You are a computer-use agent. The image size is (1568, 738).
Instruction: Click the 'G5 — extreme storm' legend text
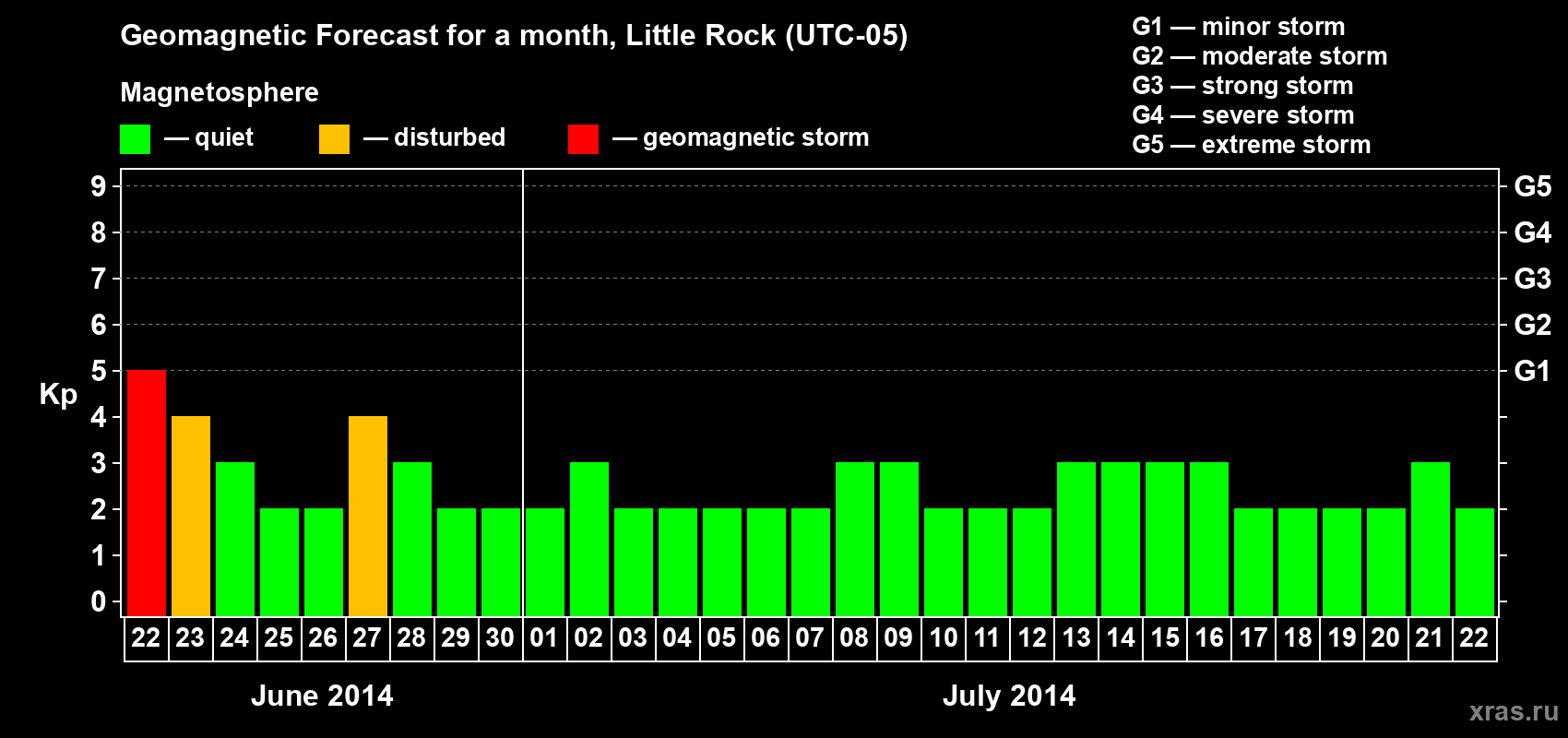pyautogui.click(x=1252, y=145)
